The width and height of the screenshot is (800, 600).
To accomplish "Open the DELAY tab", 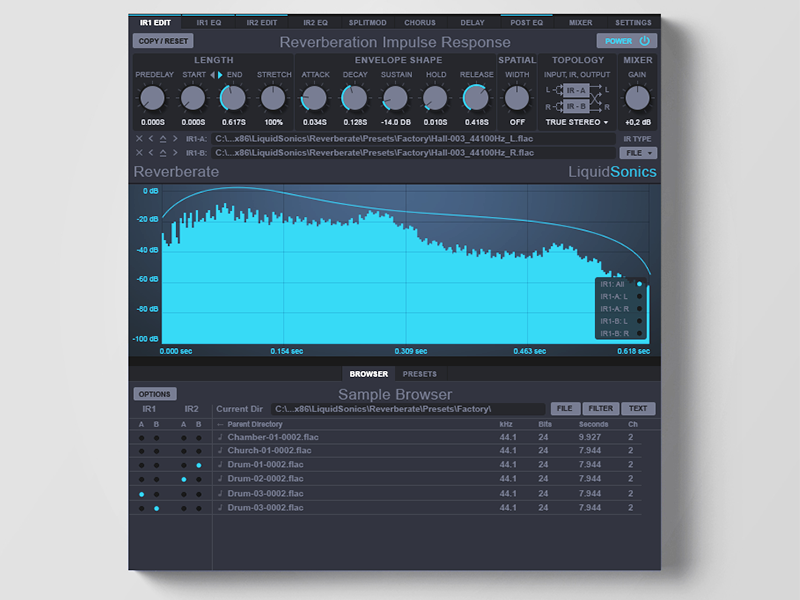I will click(x=472, y=22).
